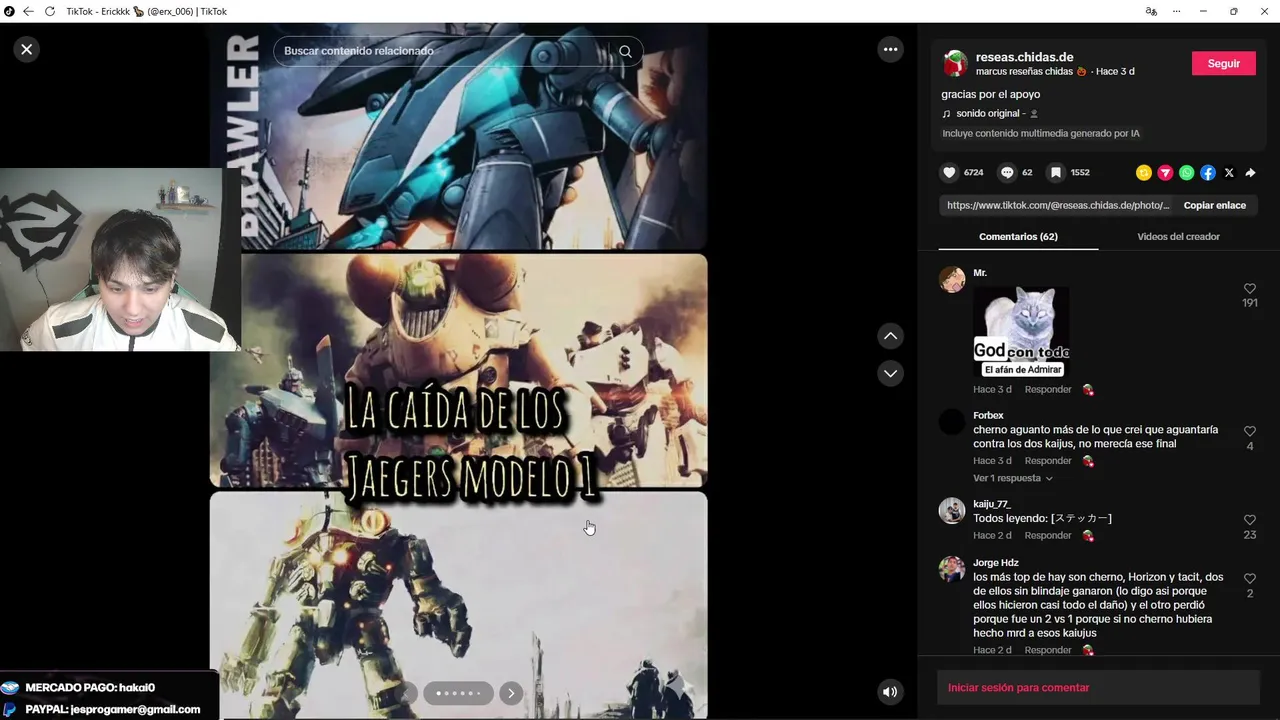Click browser back arrow
1280x720 pixels.
(28, 11)
